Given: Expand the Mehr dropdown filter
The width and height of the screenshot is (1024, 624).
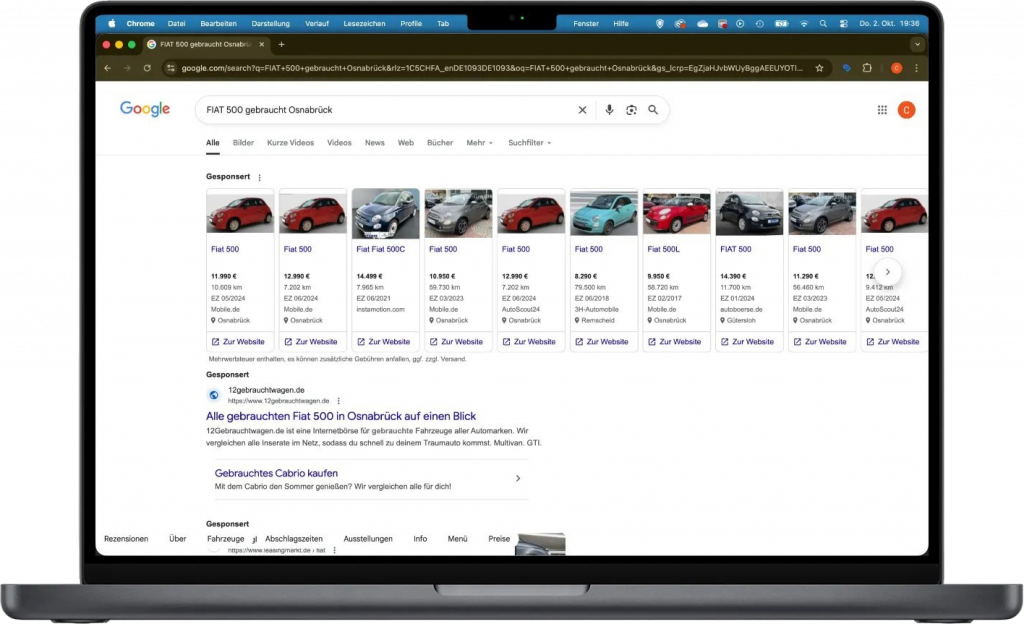Looking at the screenshot, I should point(479,143).
